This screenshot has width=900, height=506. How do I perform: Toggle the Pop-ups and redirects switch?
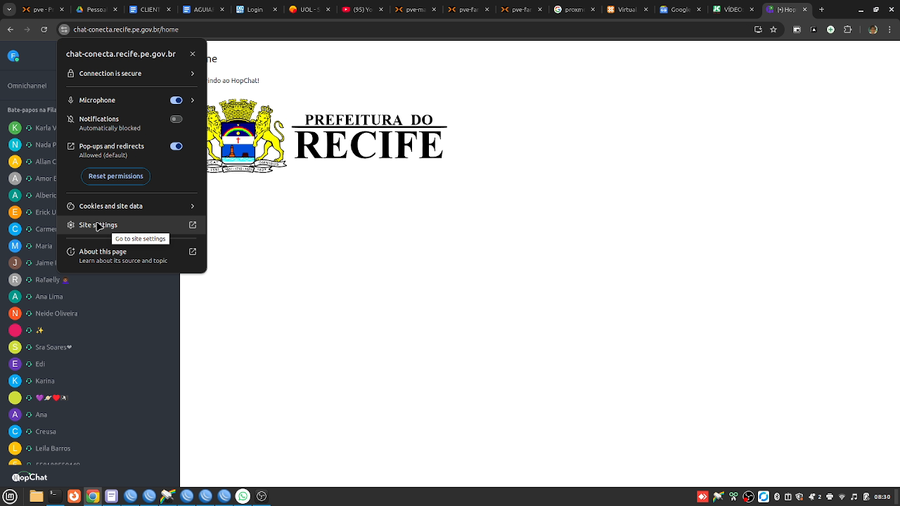click(176, 146)
